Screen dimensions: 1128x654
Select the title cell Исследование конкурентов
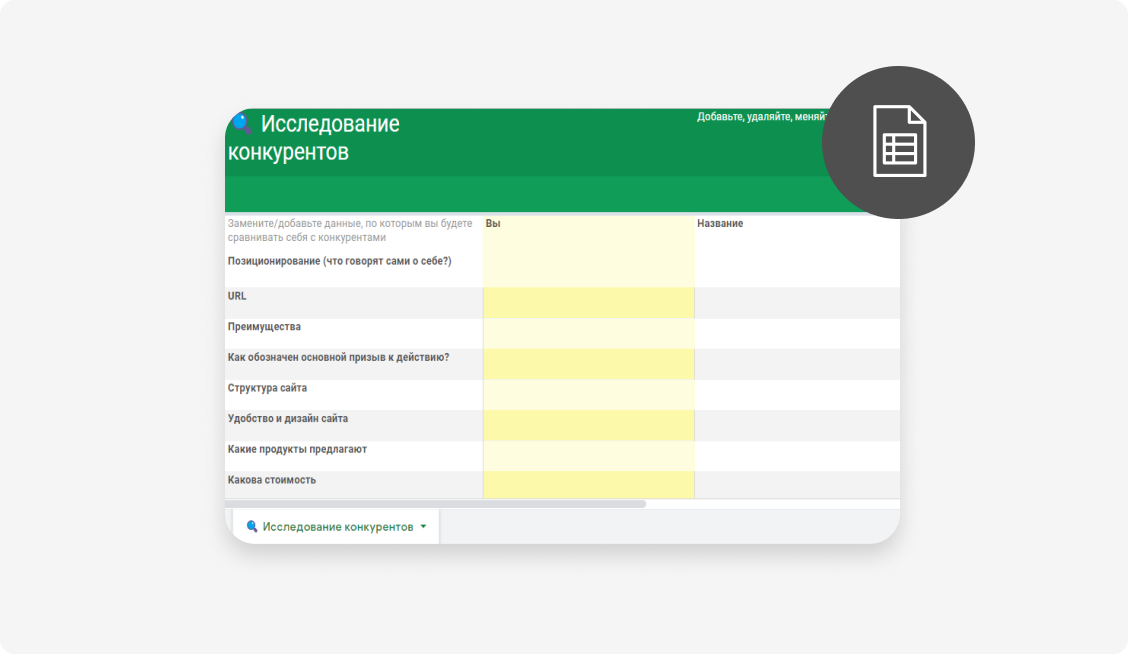314,137
